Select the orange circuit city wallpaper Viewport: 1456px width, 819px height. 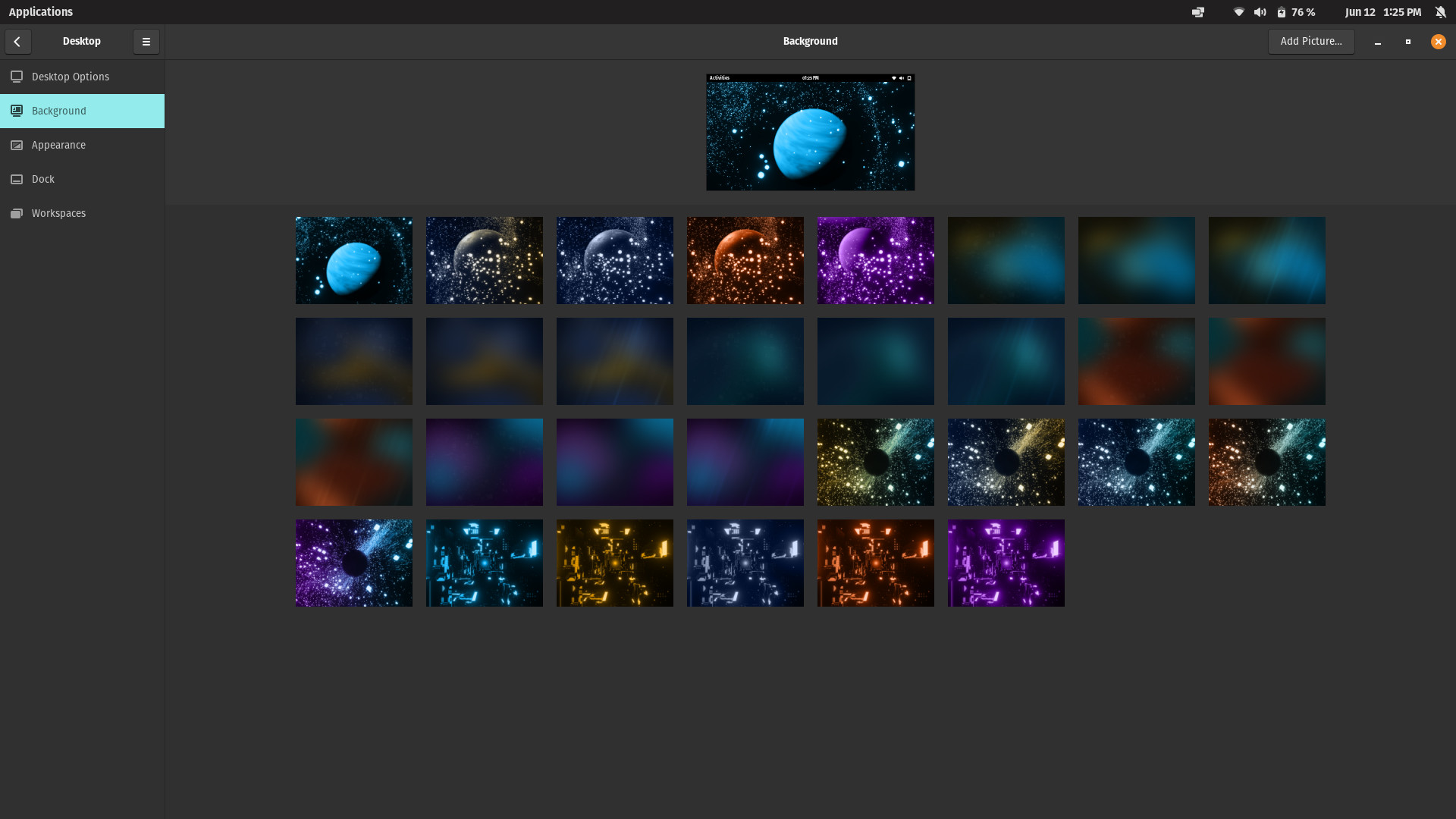pyautogui.click(x=876, y=563)
